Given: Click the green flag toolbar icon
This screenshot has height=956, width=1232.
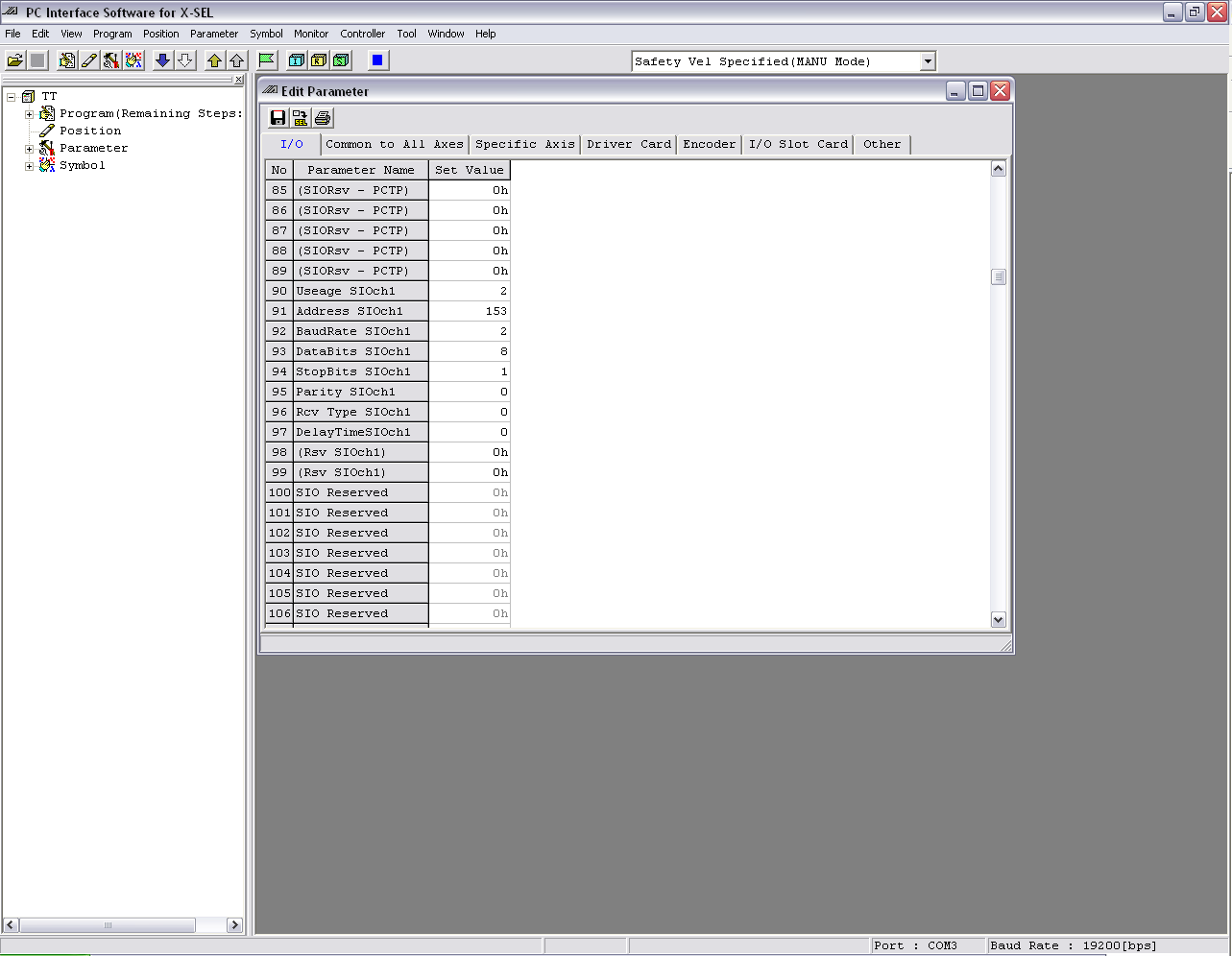Looking at the screenshot, I should click(x=268, y=60).
